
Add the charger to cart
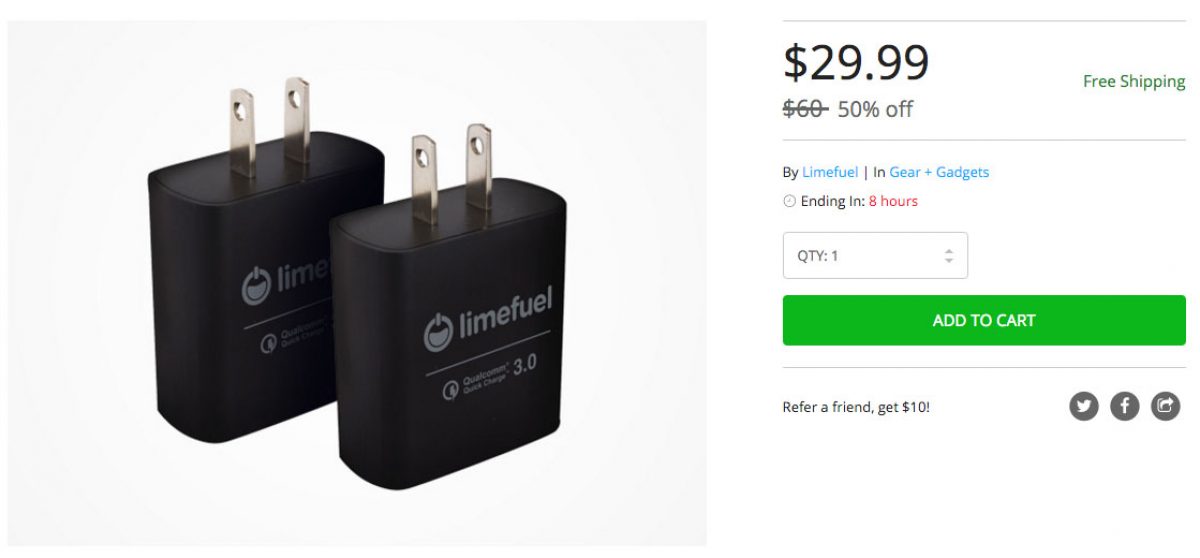984,320
